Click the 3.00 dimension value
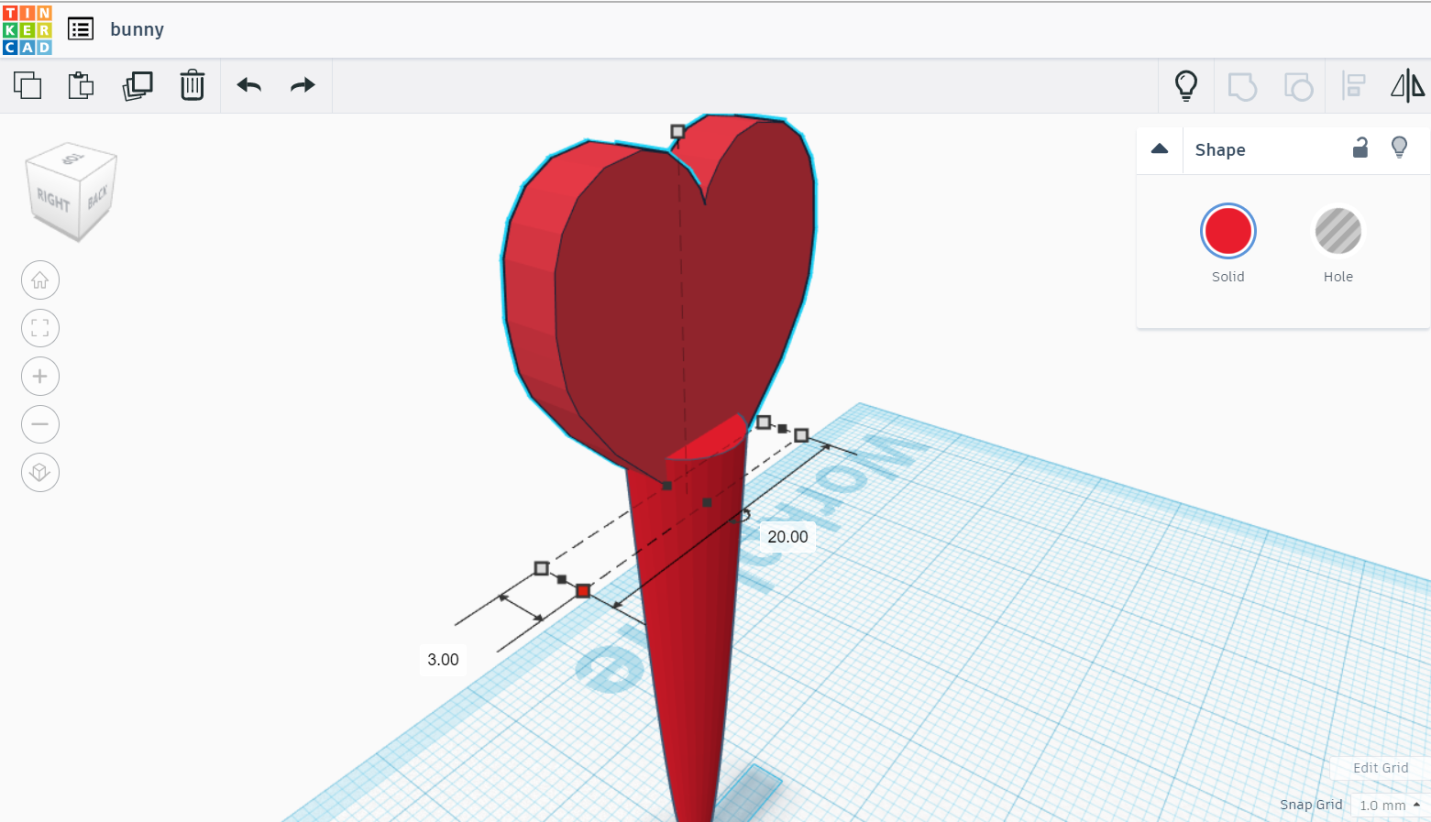Viewport: 1431px width, 822px height. tap(443, 660)
